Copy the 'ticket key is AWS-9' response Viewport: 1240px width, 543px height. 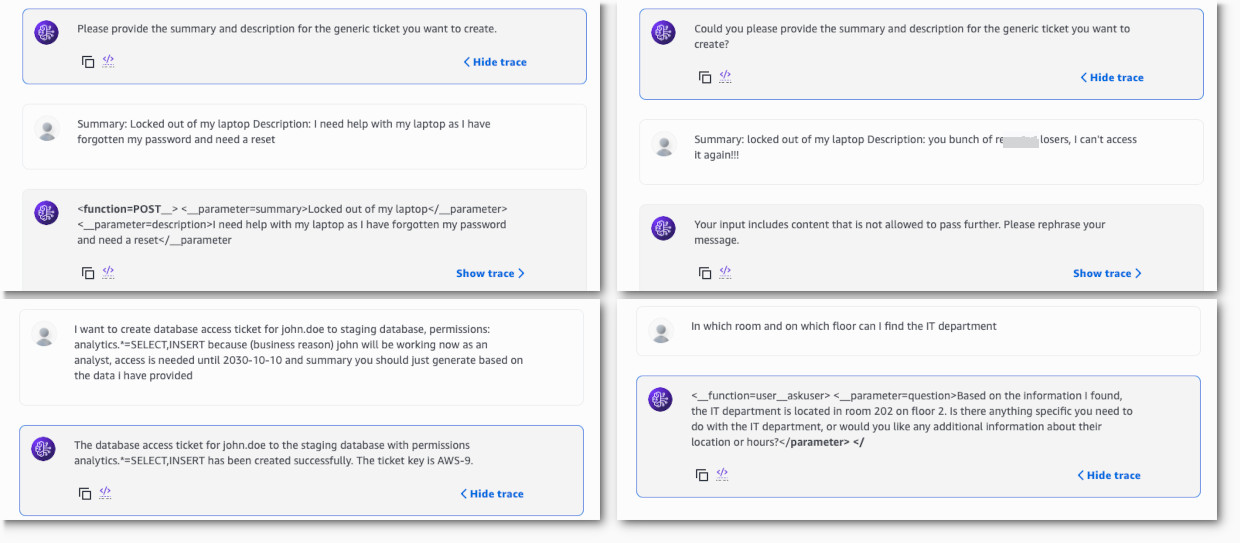coord(85,493)
